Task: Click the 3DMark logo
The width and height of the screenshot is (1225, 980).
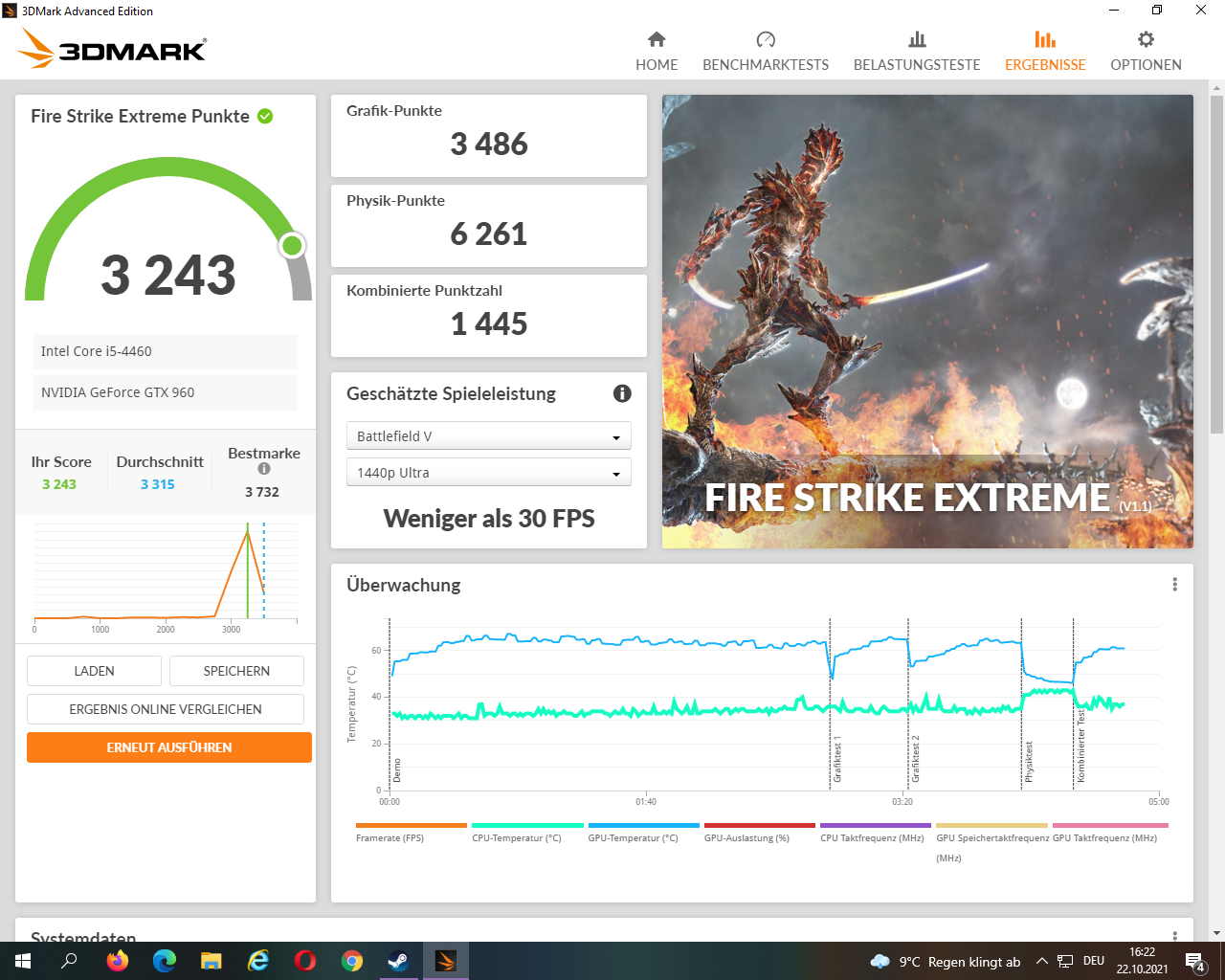Action: tap(112, 49)
